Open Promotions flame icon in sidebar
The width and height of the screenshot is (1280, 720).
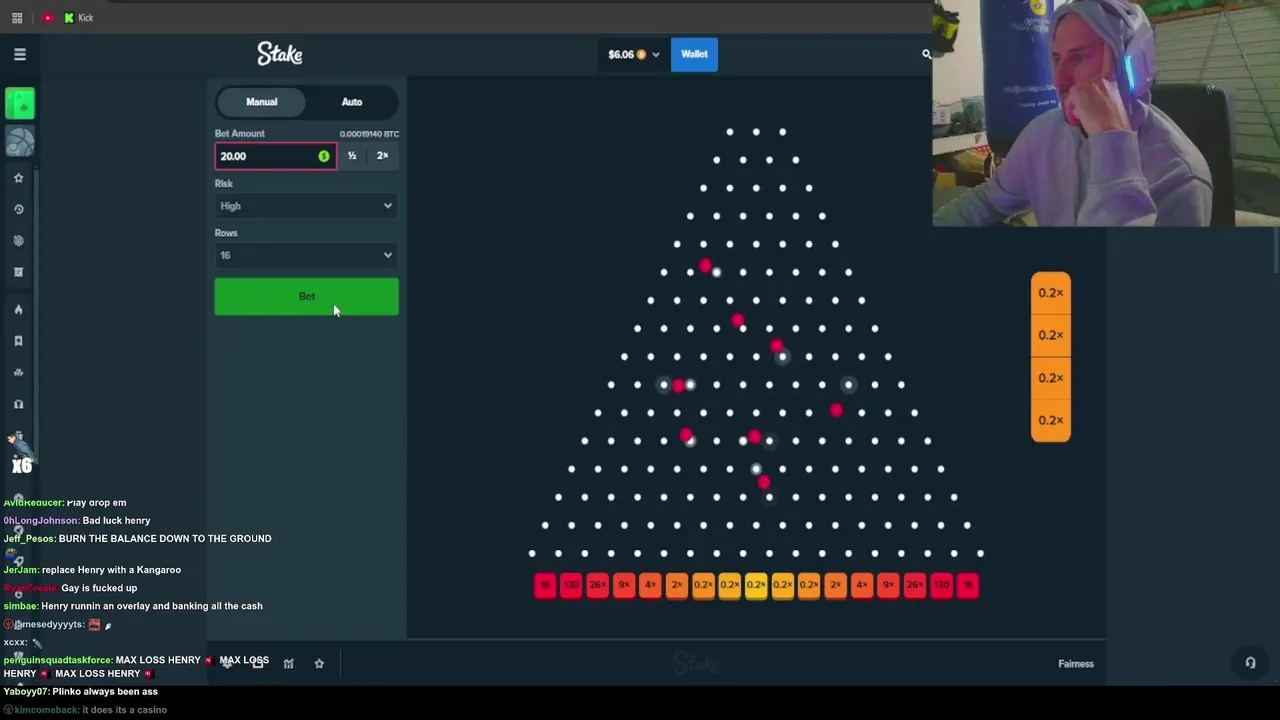(x=18, y=310)
